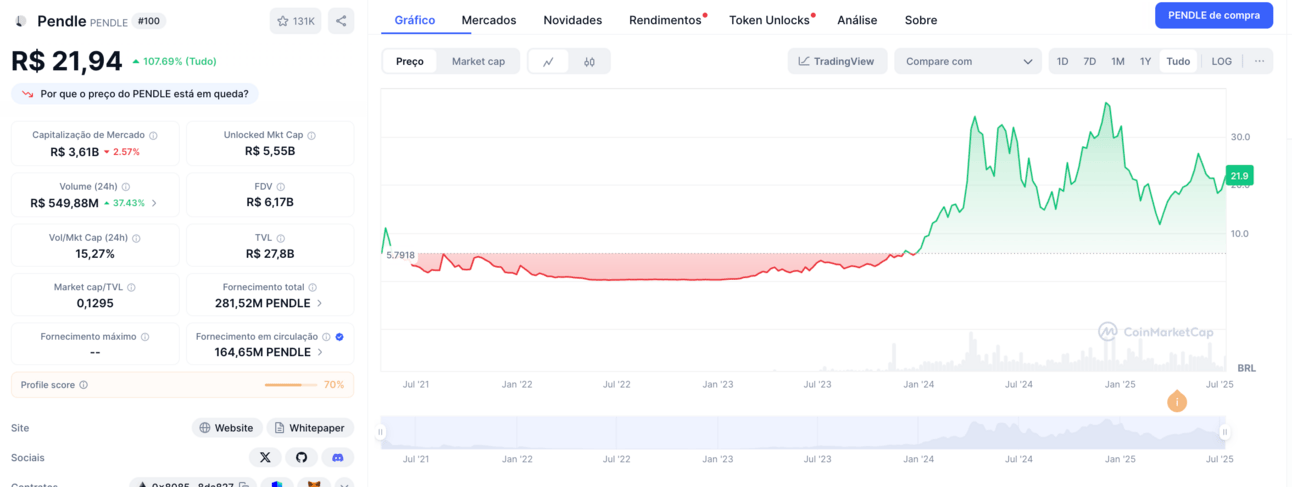This screenshot has height=487, width=1292.
Task: Expand Fornecimento total 281,52M PENDLE chevron
Action: (320, 303)
